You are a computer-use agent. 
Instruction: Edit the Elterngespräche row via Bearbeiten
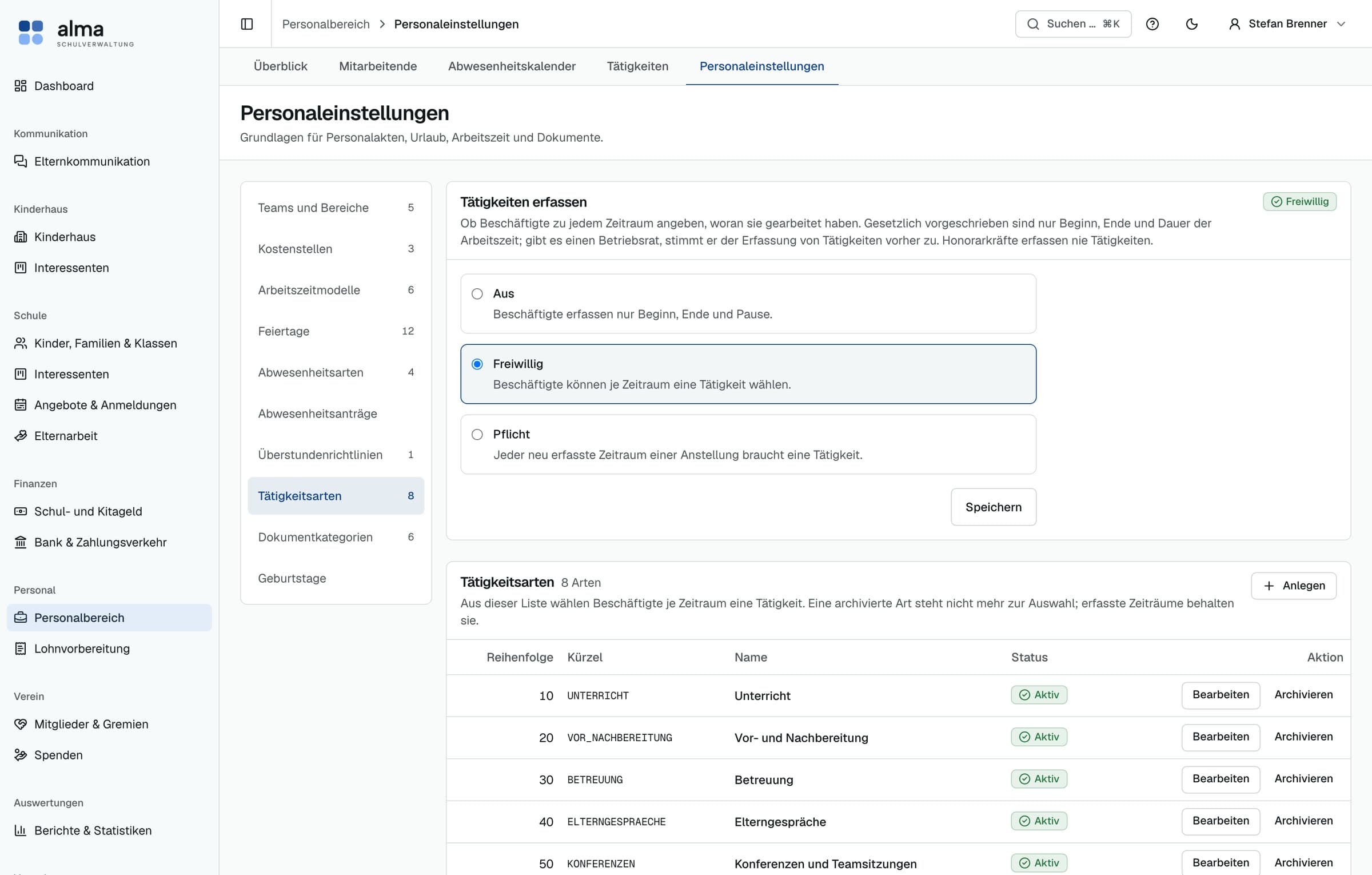point(1221,821)
